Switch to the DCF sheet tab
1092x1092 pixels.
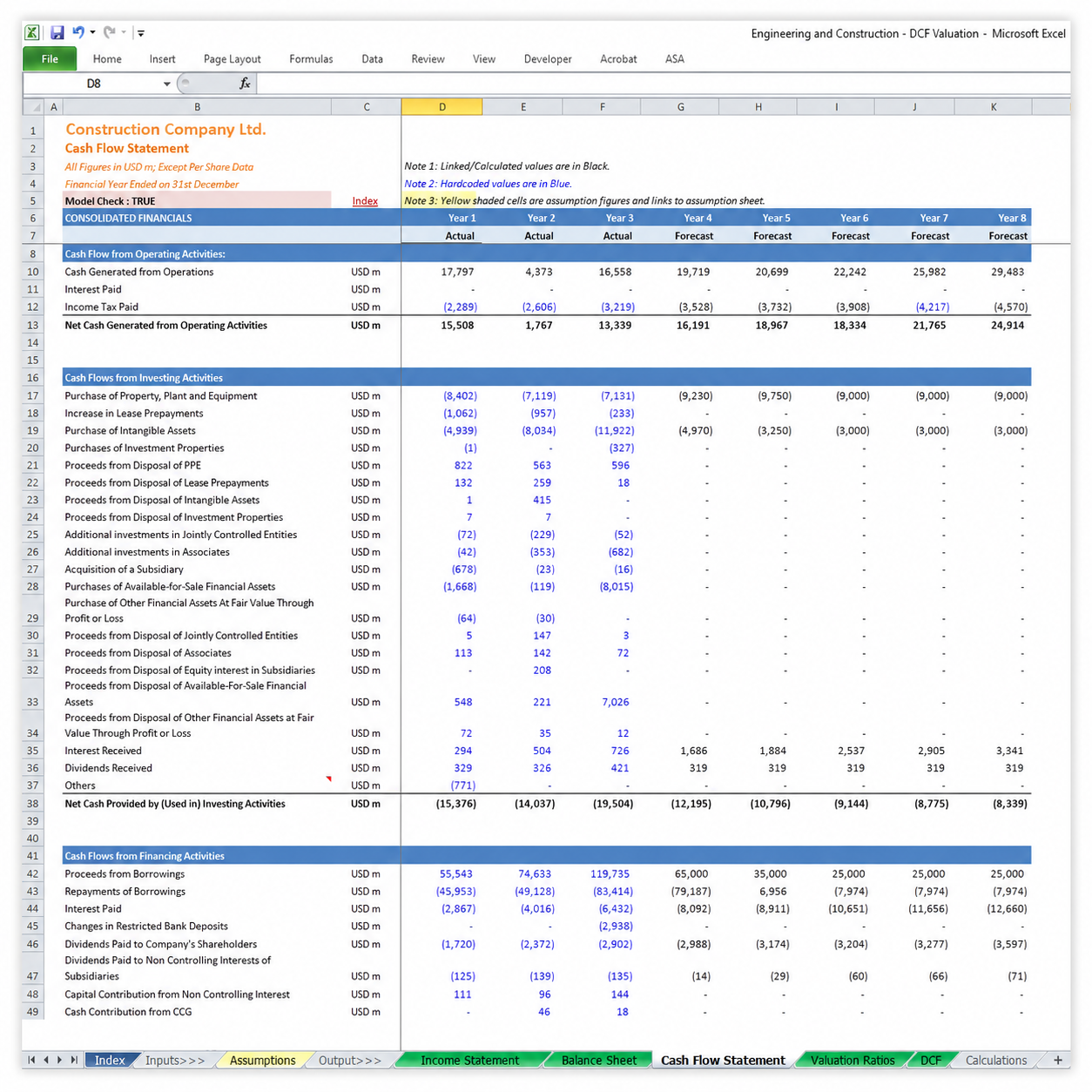pyautogui.click(x=931, y=1060)
